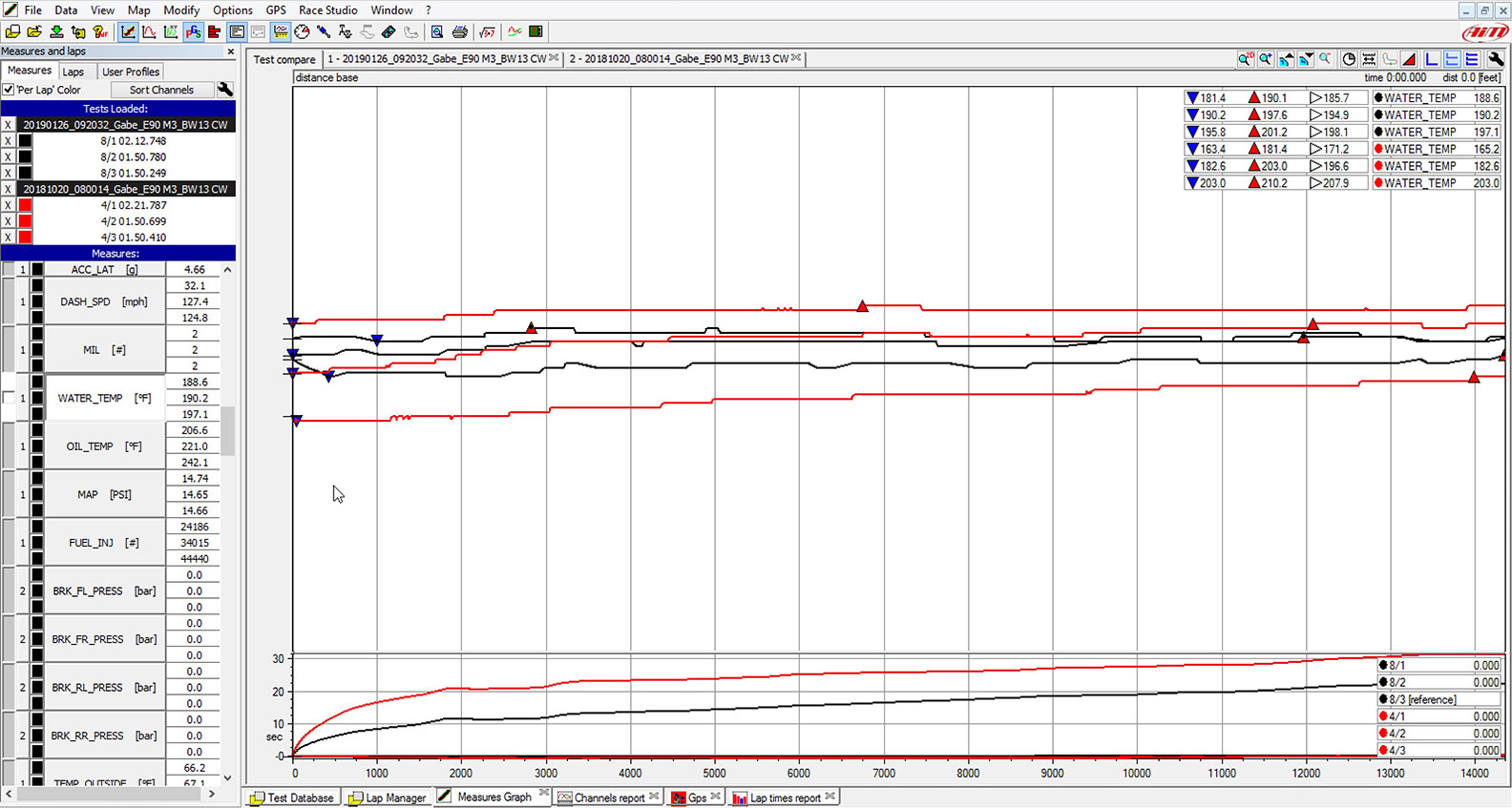Image resolution: width=1512 pixels, height=808 pixels.
Task: Click the OIL_TEMP channel button
Action: 104,446
